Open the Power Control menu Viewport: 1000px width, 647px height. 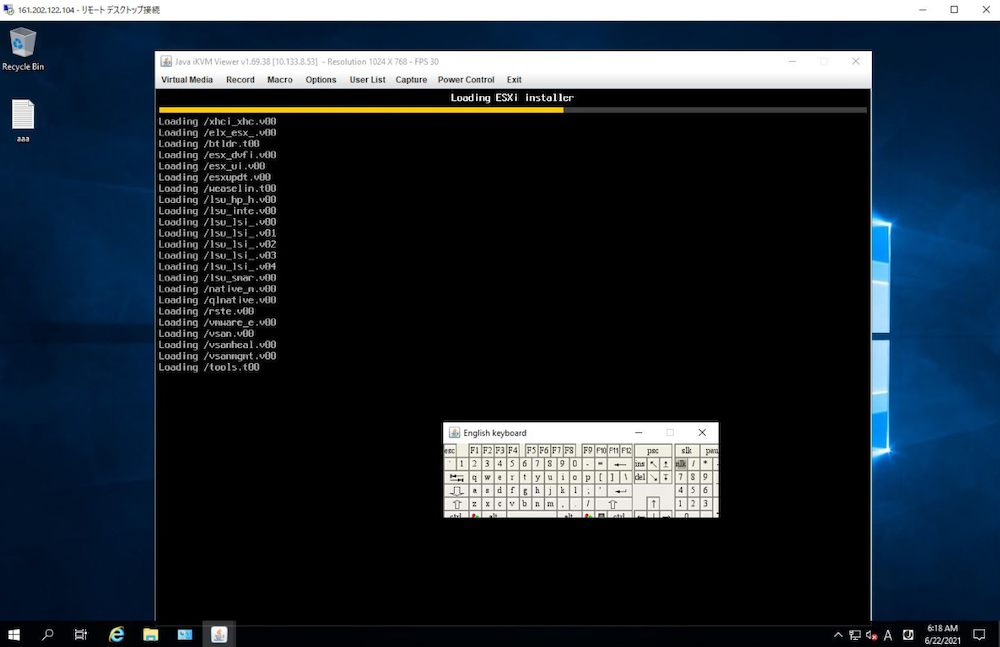[466, 80]
